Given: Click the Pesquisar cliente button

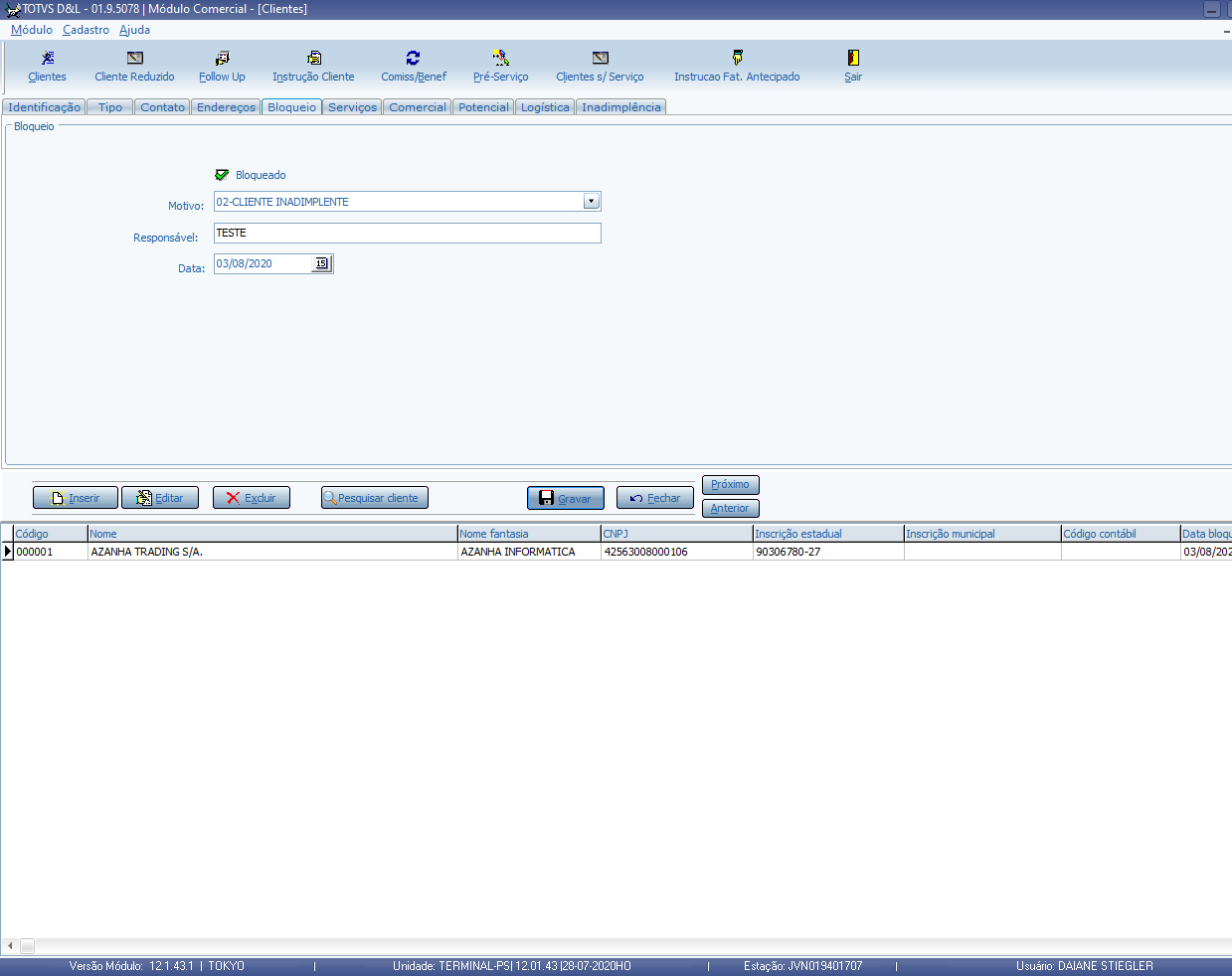Looking at the screenshot, I should (375, 498).
